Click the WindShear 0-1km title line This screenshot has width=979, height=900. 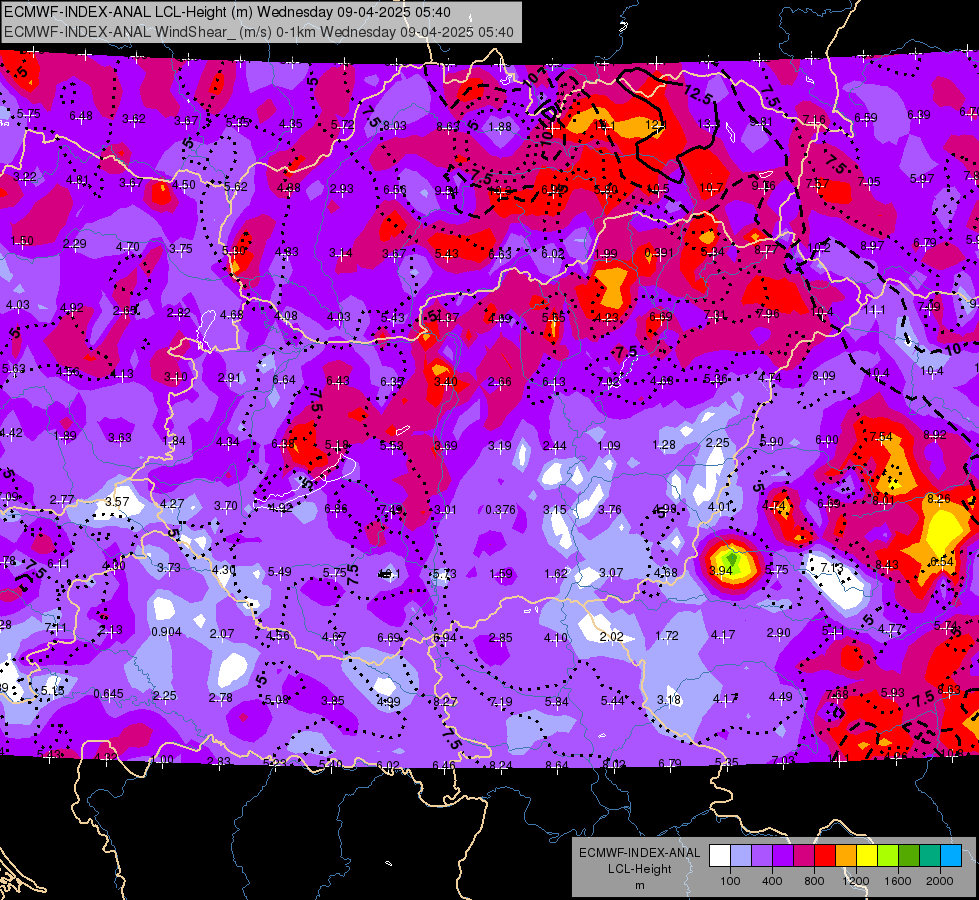pyautogui.click(x=259, y=32)
